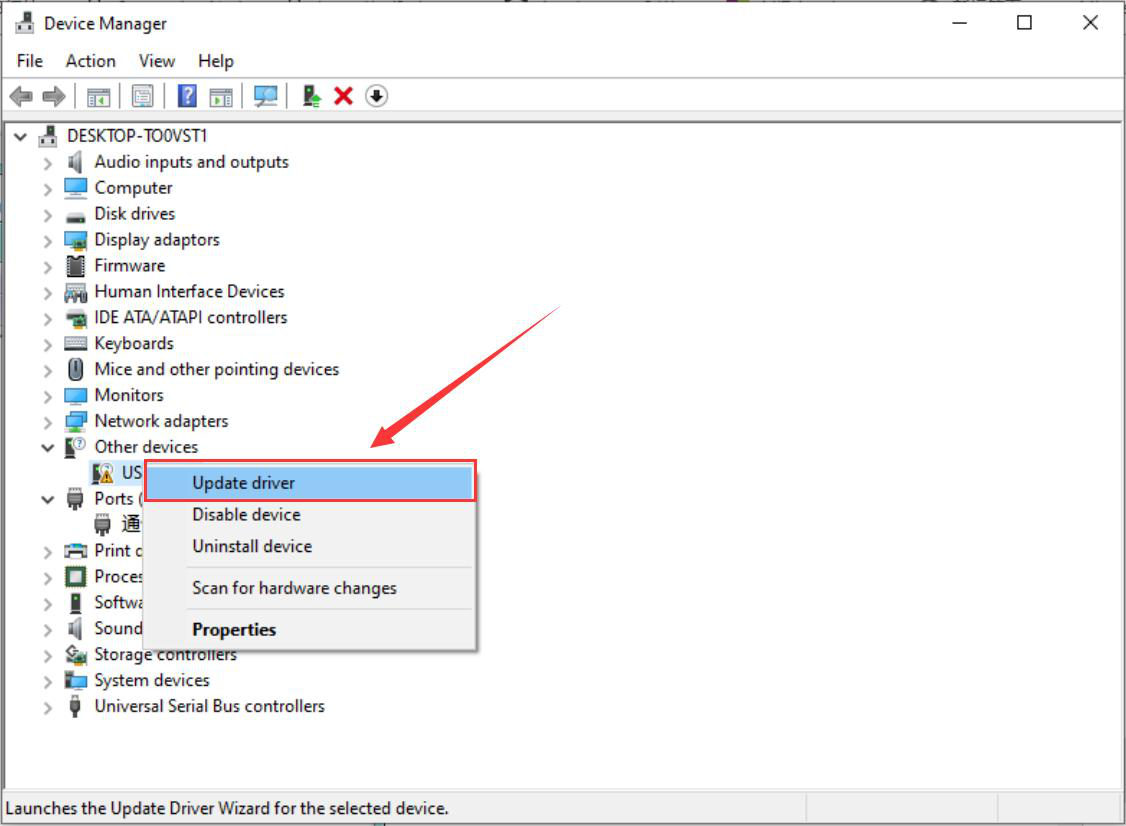The image size is (1126, 826).
Task: Select the Human Interface Devices label
Action: (x=190, y=292)
